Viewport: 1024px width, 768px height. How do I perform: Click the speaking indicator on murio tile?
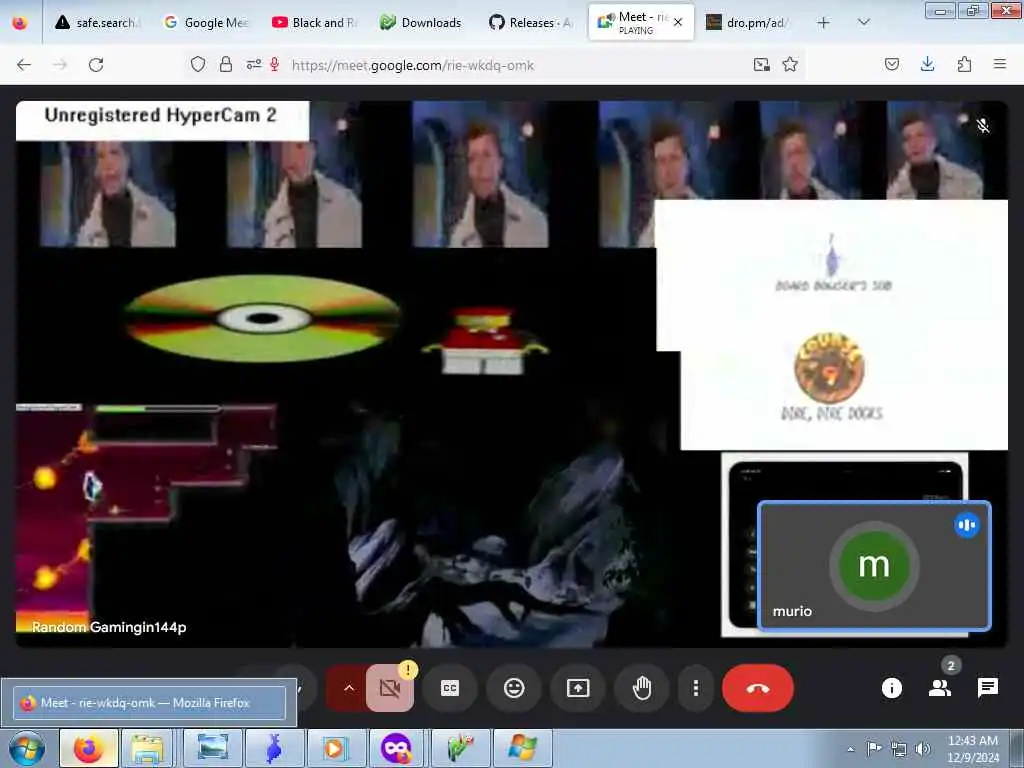pyautogui.click(x=967, y=525)
